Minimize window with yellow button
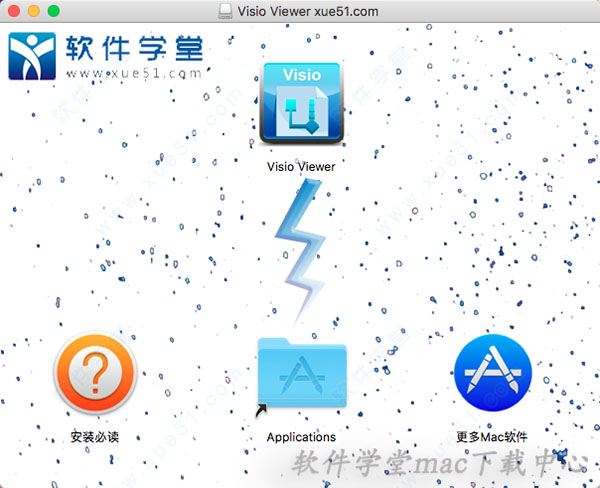 click(x=34, y=11)
